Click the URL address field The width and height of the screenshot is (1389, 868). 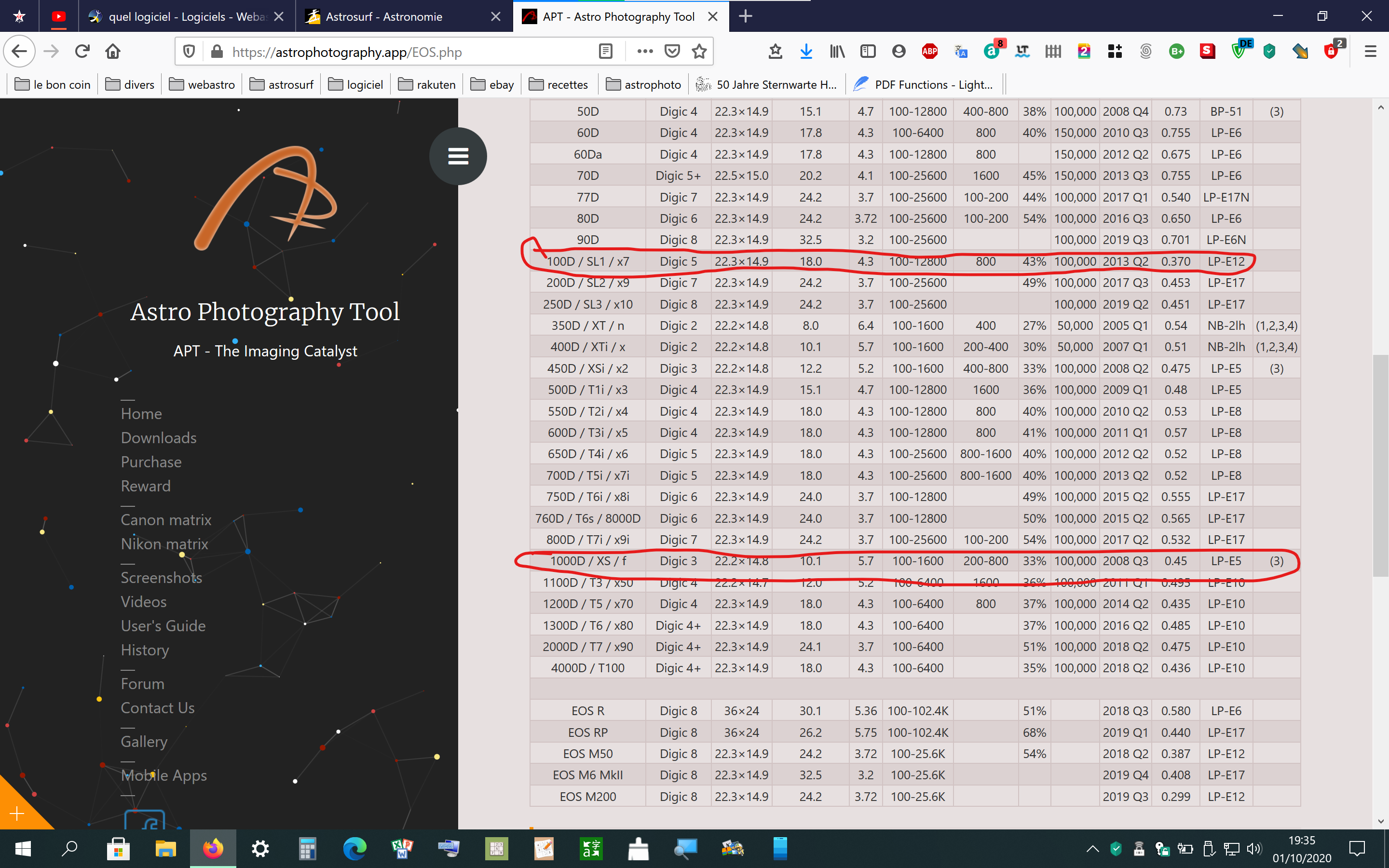pos(402,52)
